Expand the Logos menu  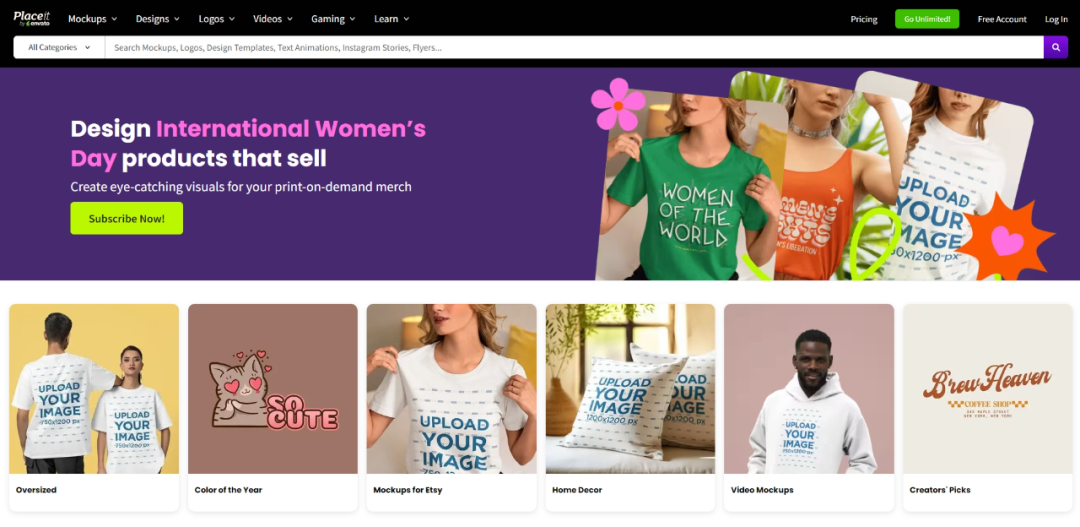217,19
